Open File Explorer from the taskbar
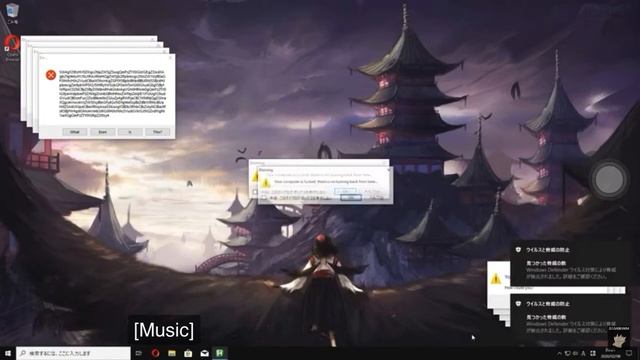The image size is (640, 360). [x=172, y=353]
